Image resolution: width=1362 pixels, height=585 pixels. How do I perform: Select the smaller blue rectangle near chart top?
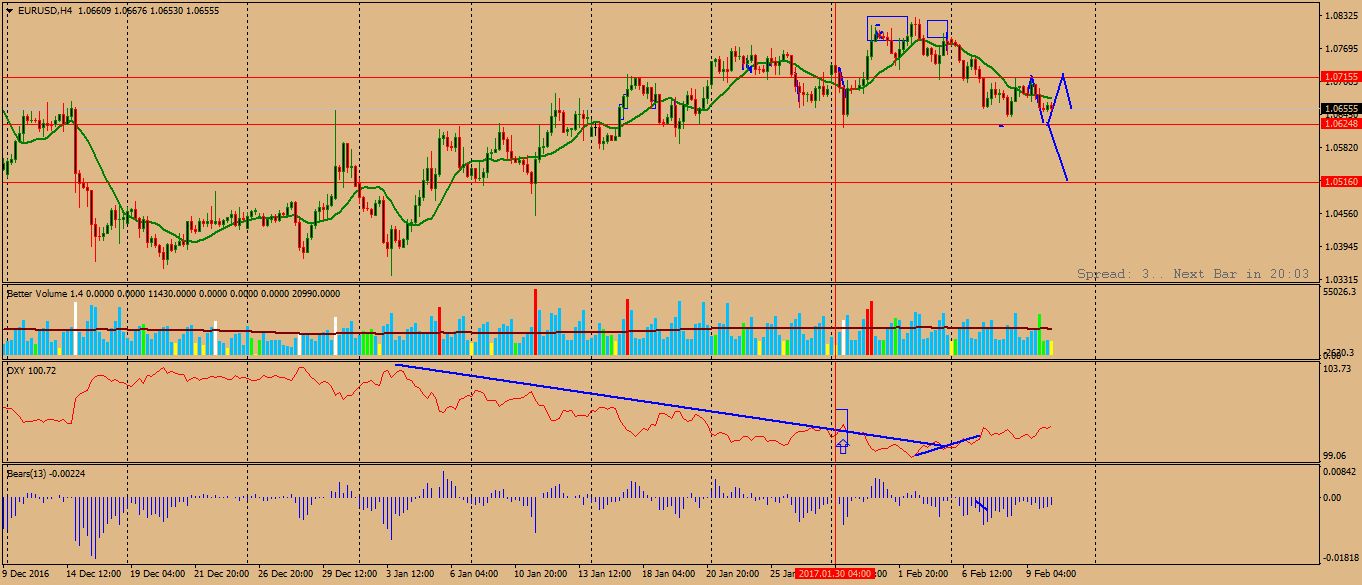(936, 29)
